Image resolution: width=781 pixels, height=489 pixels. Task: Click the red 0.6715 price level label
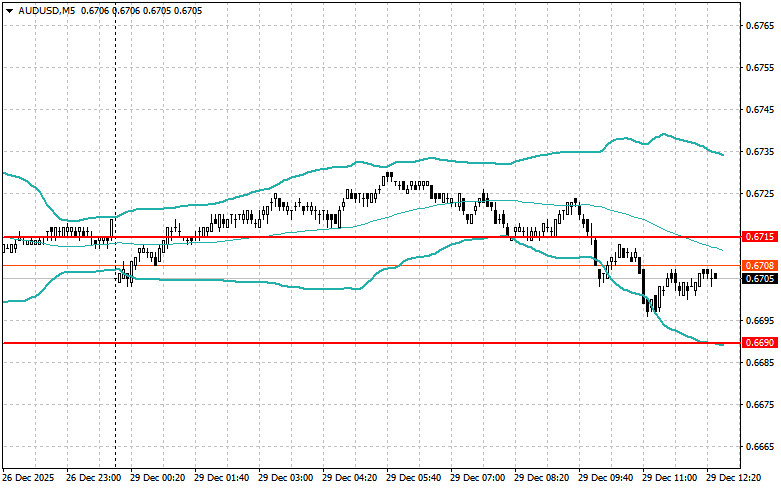760,237
